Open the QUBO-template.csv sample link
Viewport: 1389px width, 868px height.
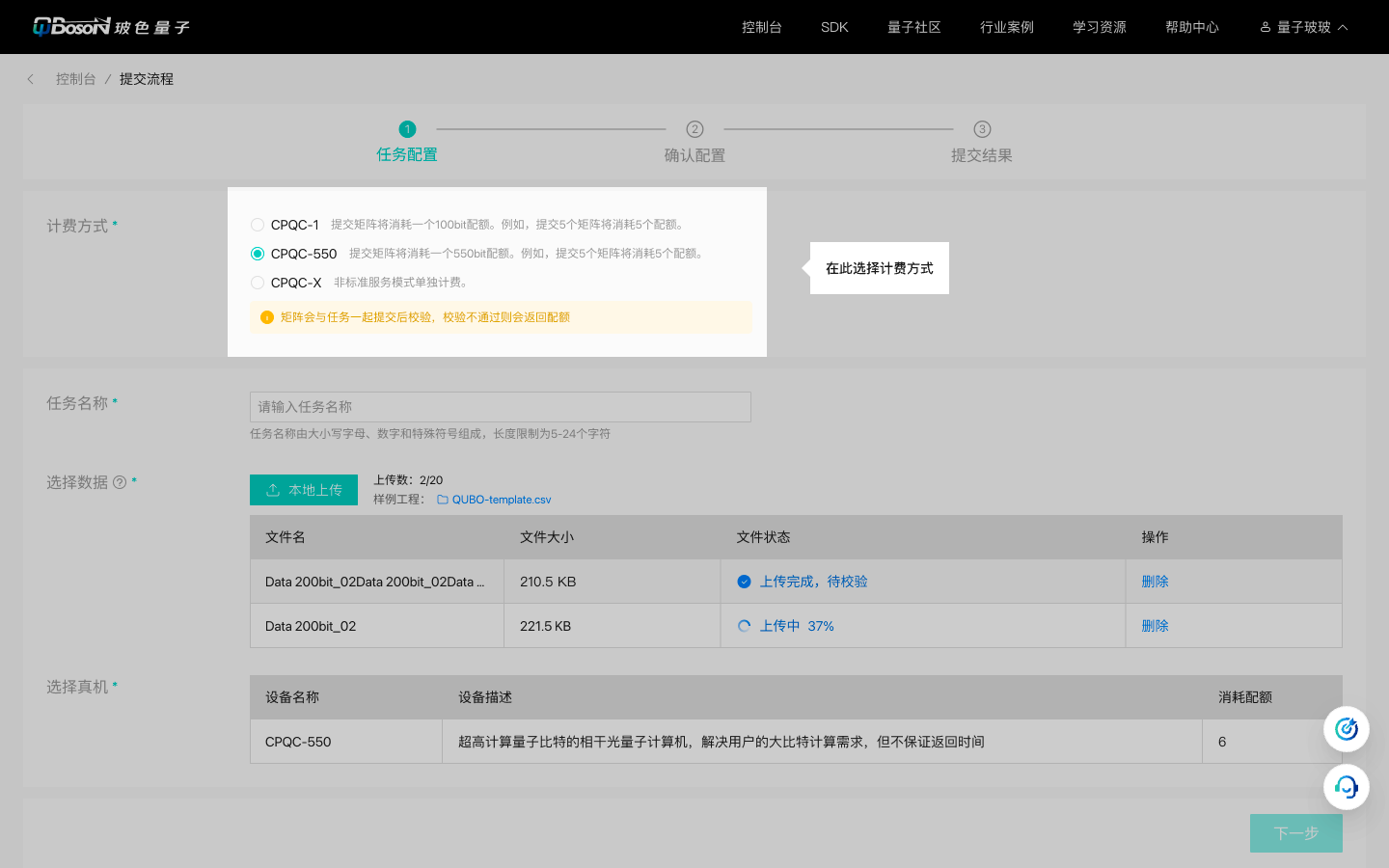502,500
